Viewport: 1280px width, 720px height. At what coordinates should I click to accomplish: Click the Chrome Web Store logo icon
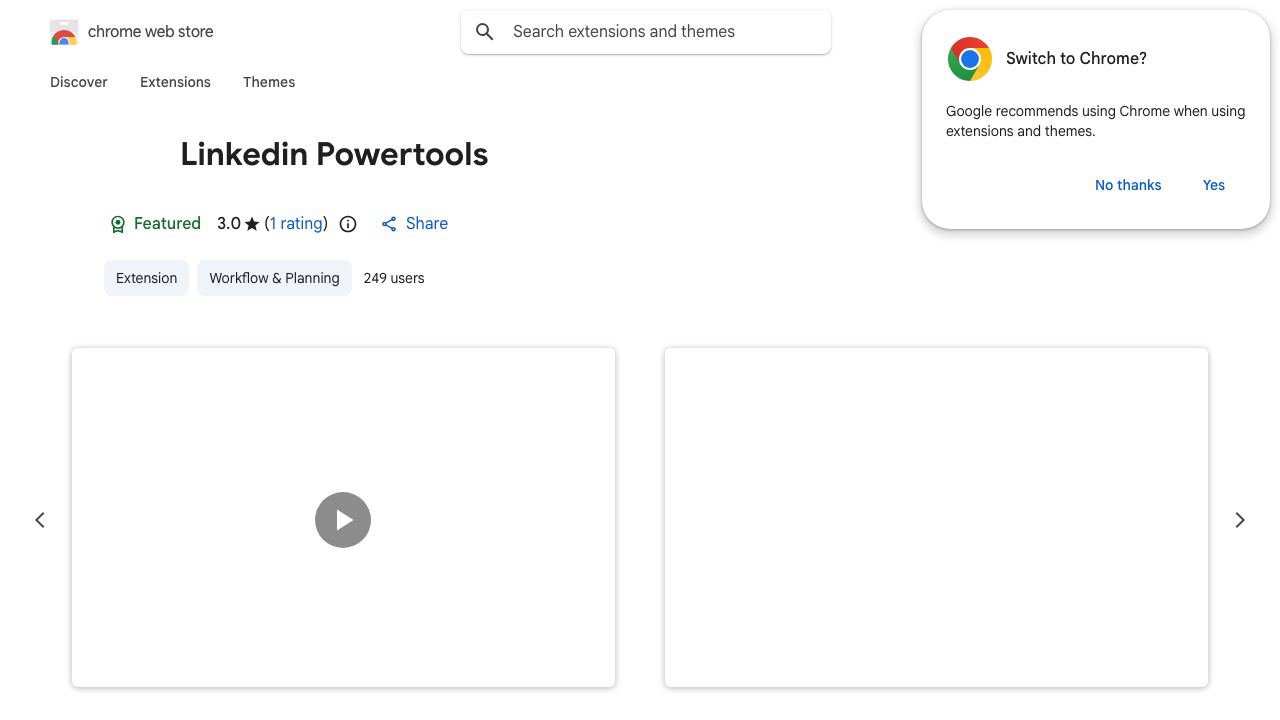(x=64, y=32)
